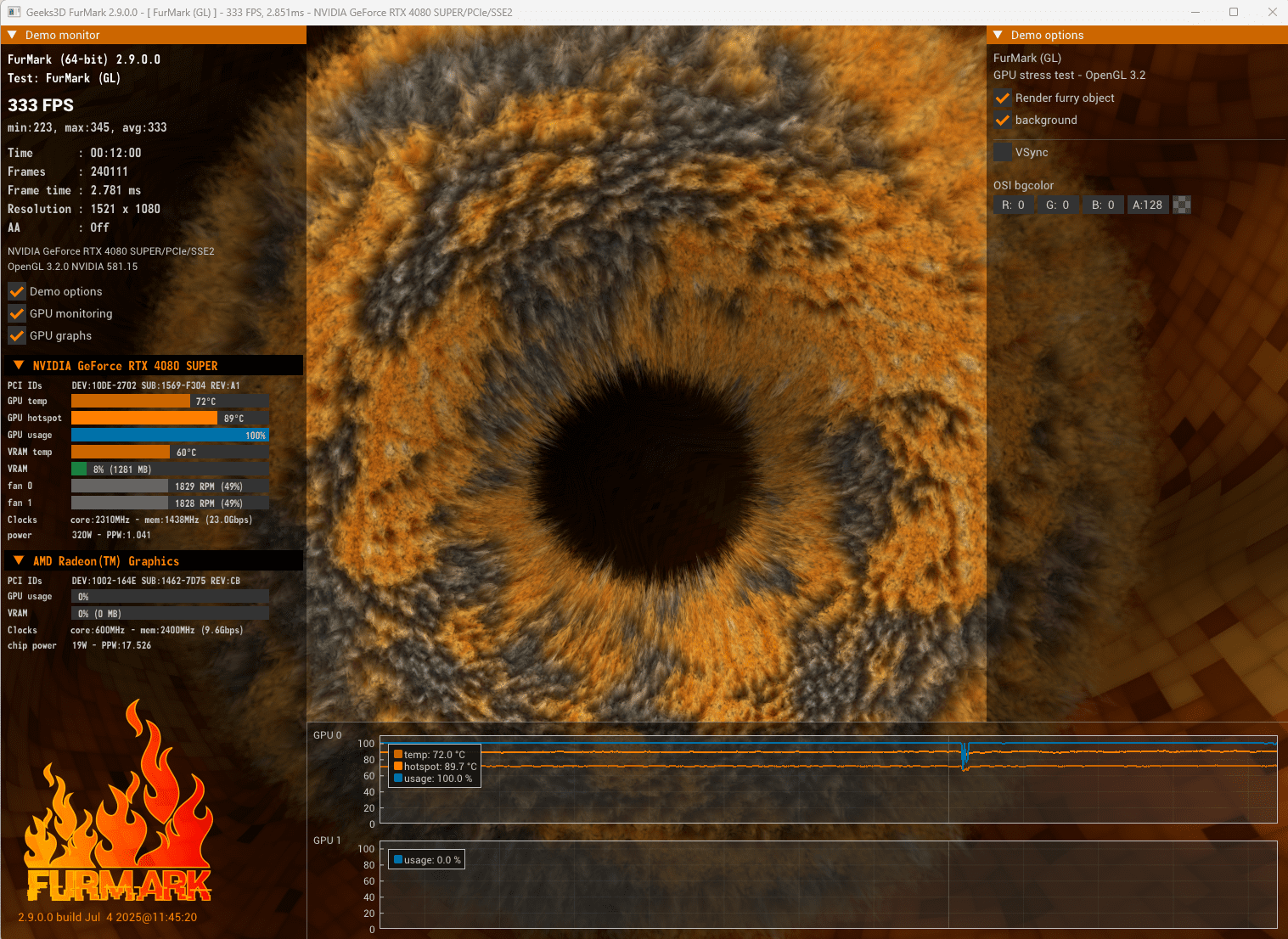Click the fan 0 1829 RPM bar
The height and width of the screenshot is (939, 1288).
170,486
